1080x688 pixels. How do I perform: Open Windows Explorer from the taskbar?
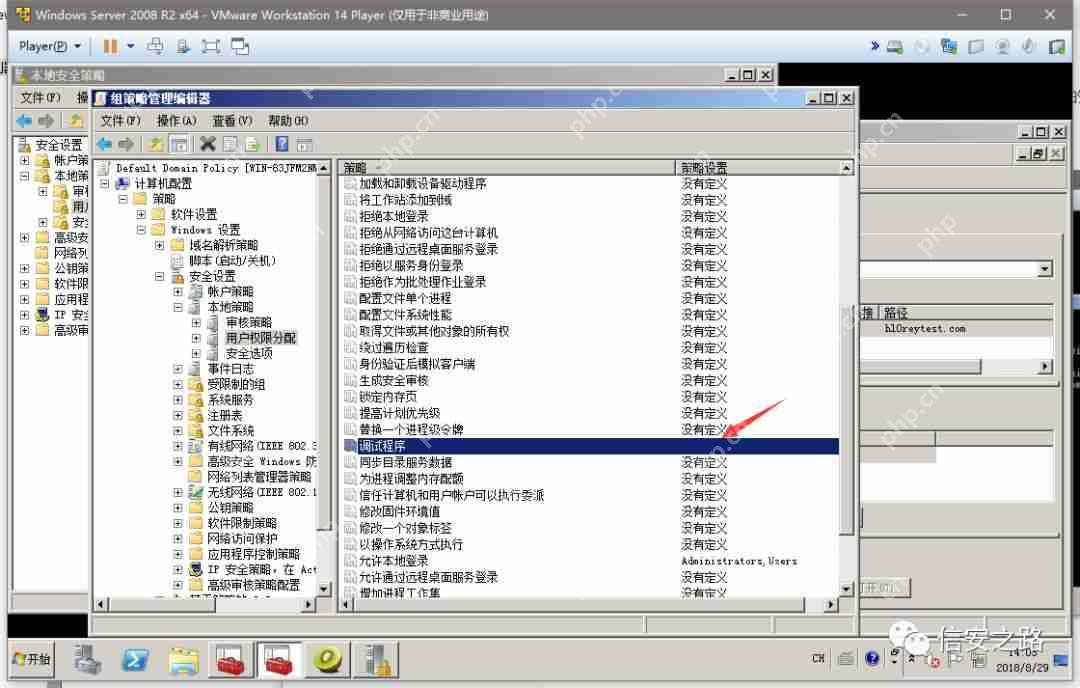coord(183,660)
